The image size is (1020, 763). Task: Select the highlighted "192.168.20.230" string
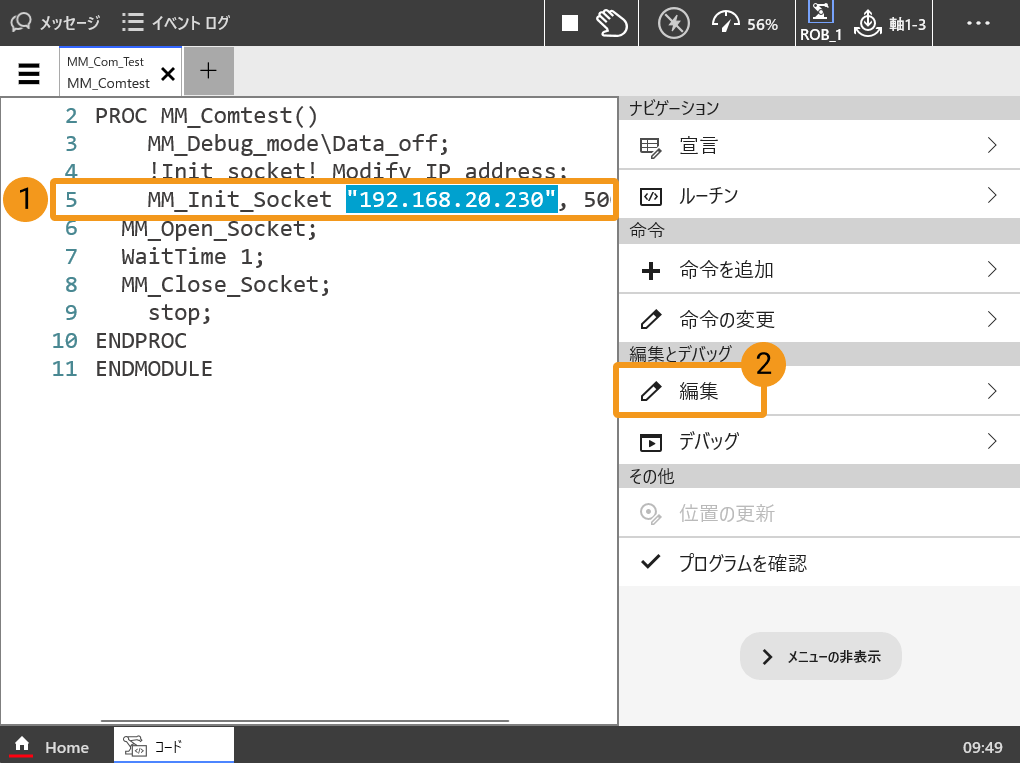(451, 199)
